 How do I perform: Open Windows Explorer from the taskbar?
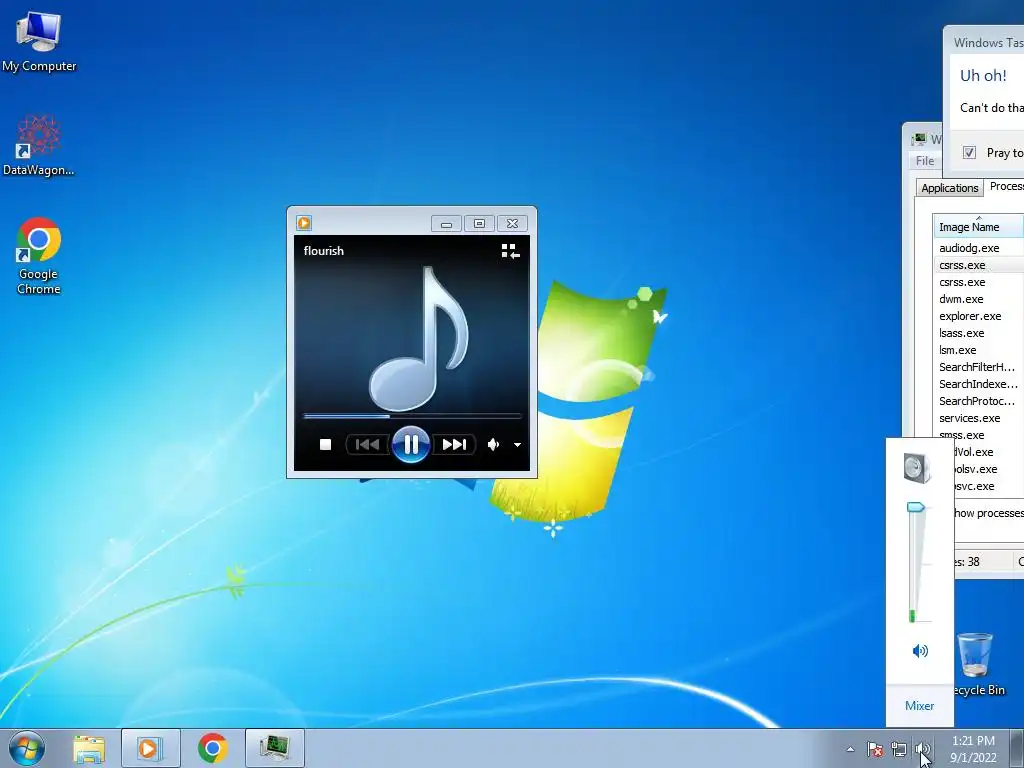[89, 748]
